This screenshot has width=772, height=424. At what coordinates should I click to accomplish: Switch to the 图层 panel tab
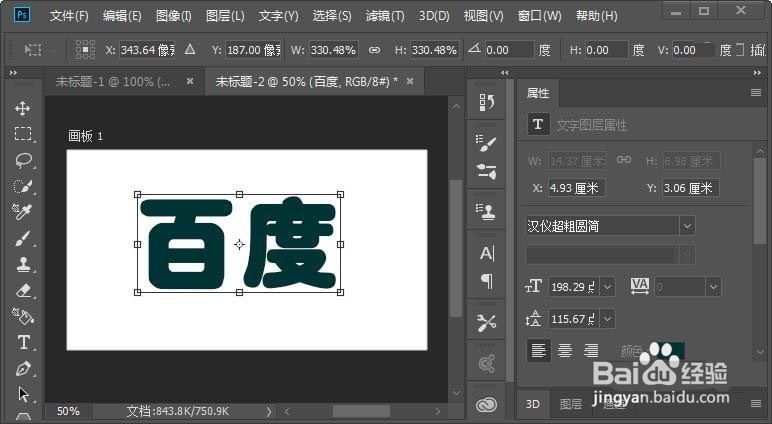tap(571, 404)
